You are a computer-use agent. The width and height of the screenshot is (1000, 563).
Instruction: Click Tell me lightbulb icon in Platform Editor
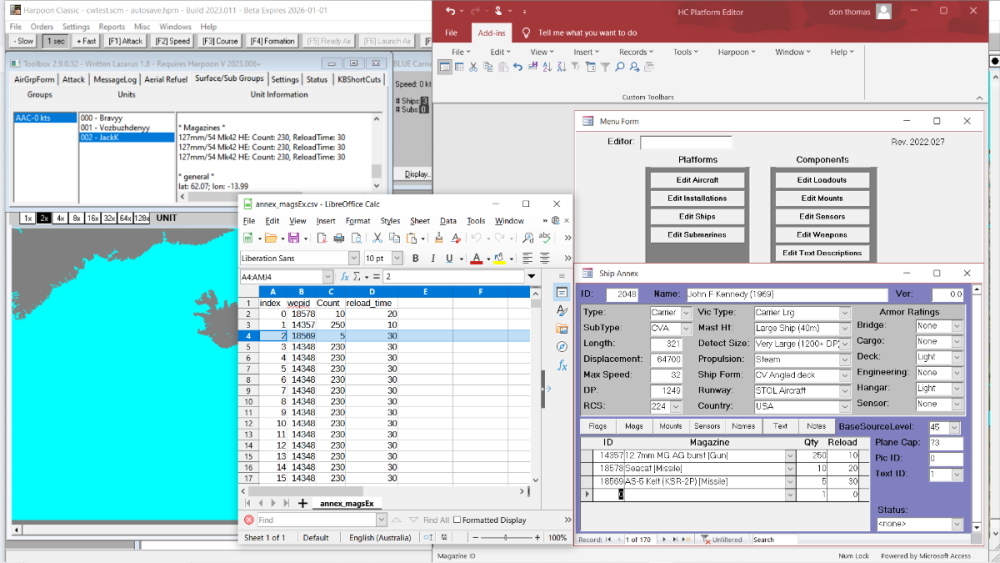coord(526,33)
